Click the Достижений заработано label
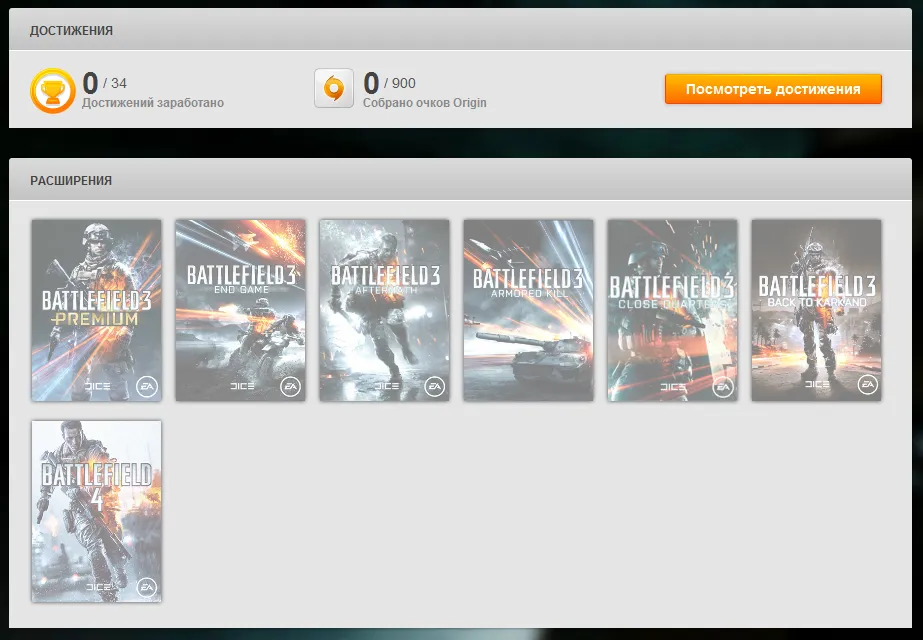The image size is (923, 640). pos(153,103)
